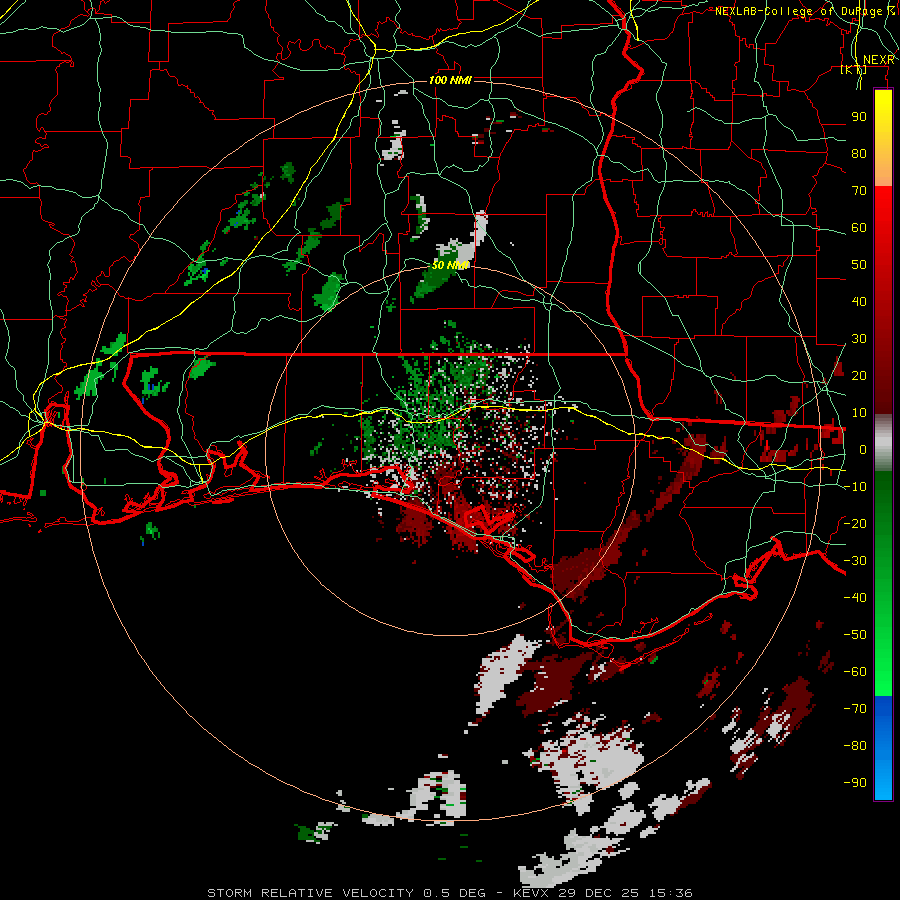Screen dimensions: 900x900
Task: Click the "KEVX 29 DEC 25 15:36" timestamp text
Action: click(603, 893)
